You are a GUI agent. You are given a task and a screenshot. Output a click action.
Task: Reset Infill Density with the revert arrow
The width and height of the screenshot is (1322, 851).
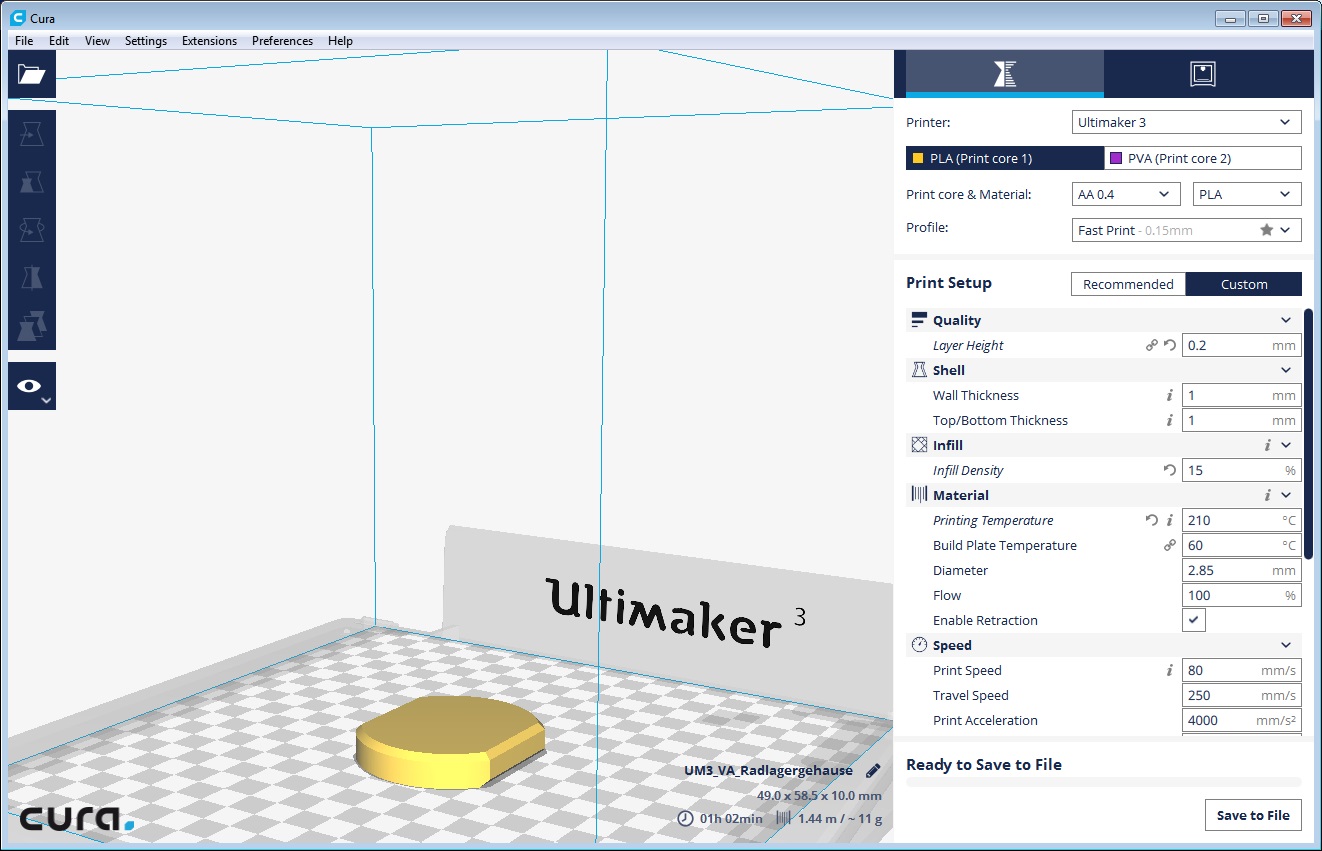point(1169,470)
